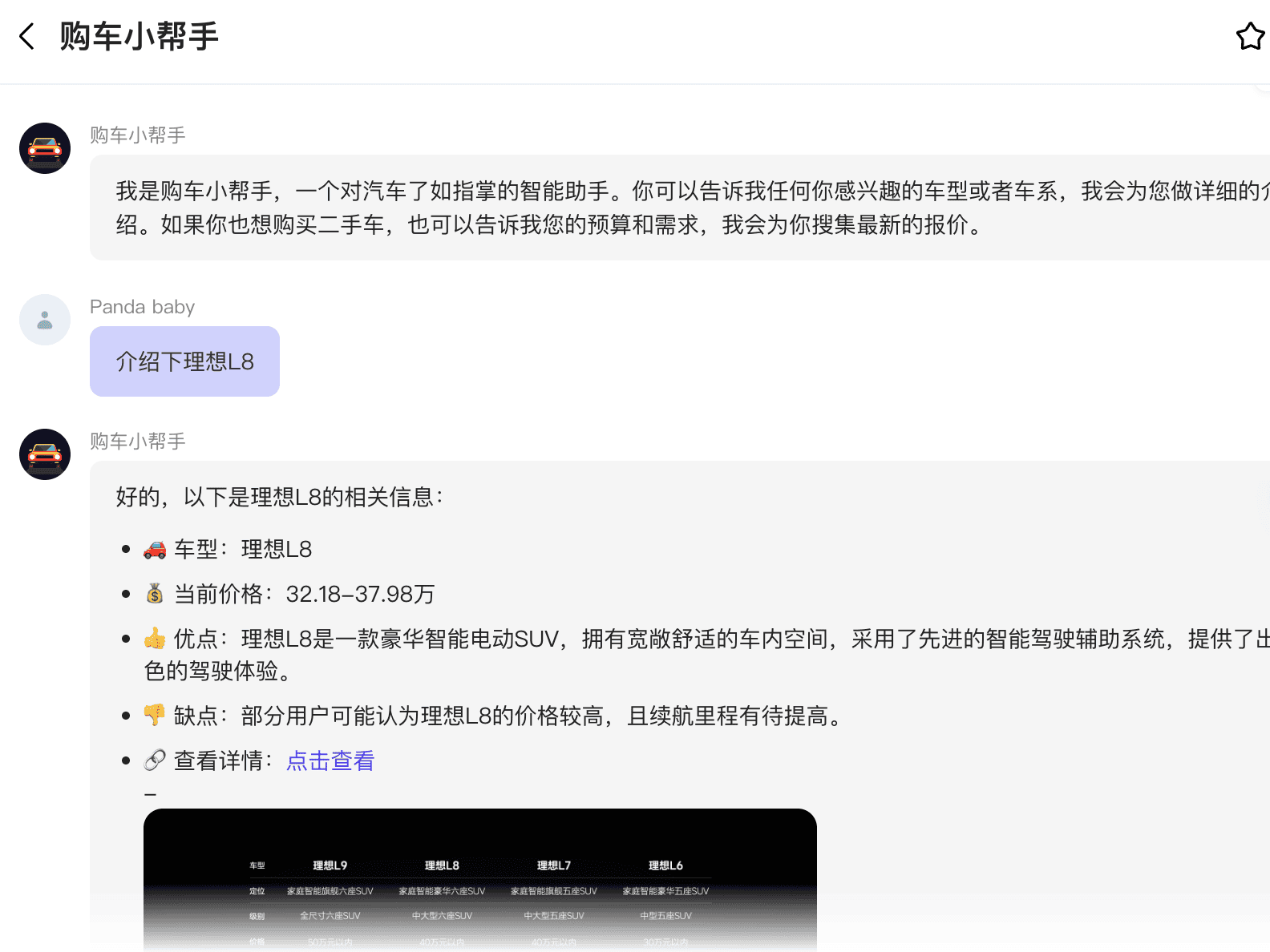Viewport: 1270px width, 952px height.
Task: Favorite this assistant with the star icon
Action: point(1249,36)
